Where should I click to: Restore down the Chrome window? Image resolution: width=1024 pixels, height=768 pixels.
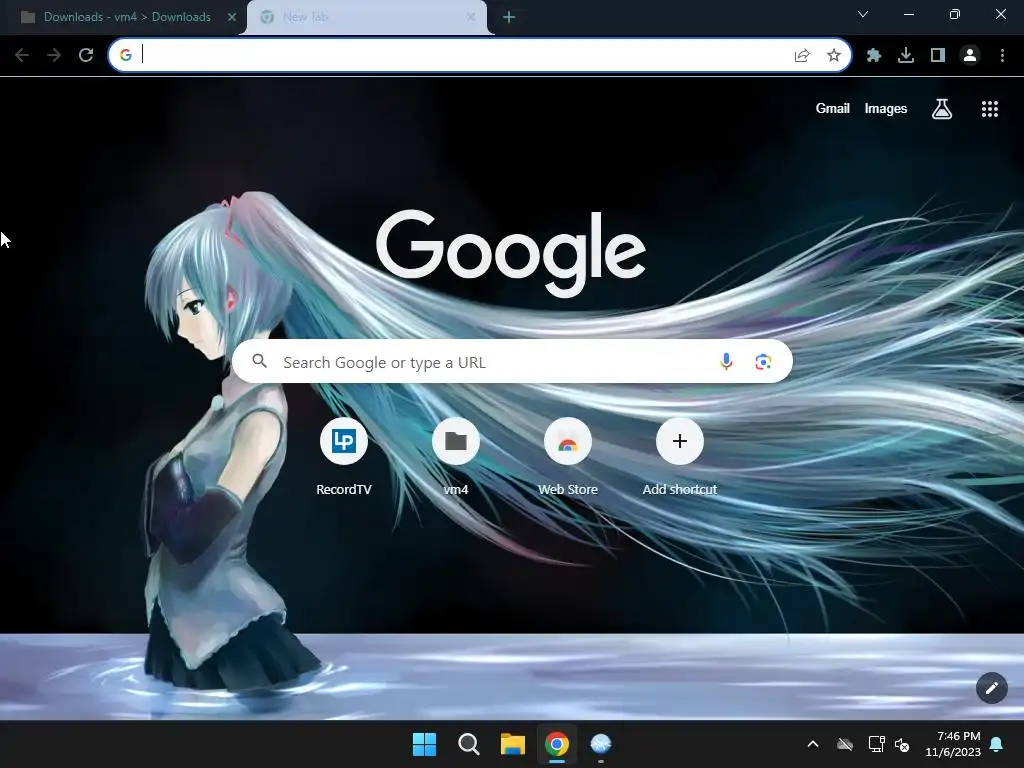coord(955,14)
